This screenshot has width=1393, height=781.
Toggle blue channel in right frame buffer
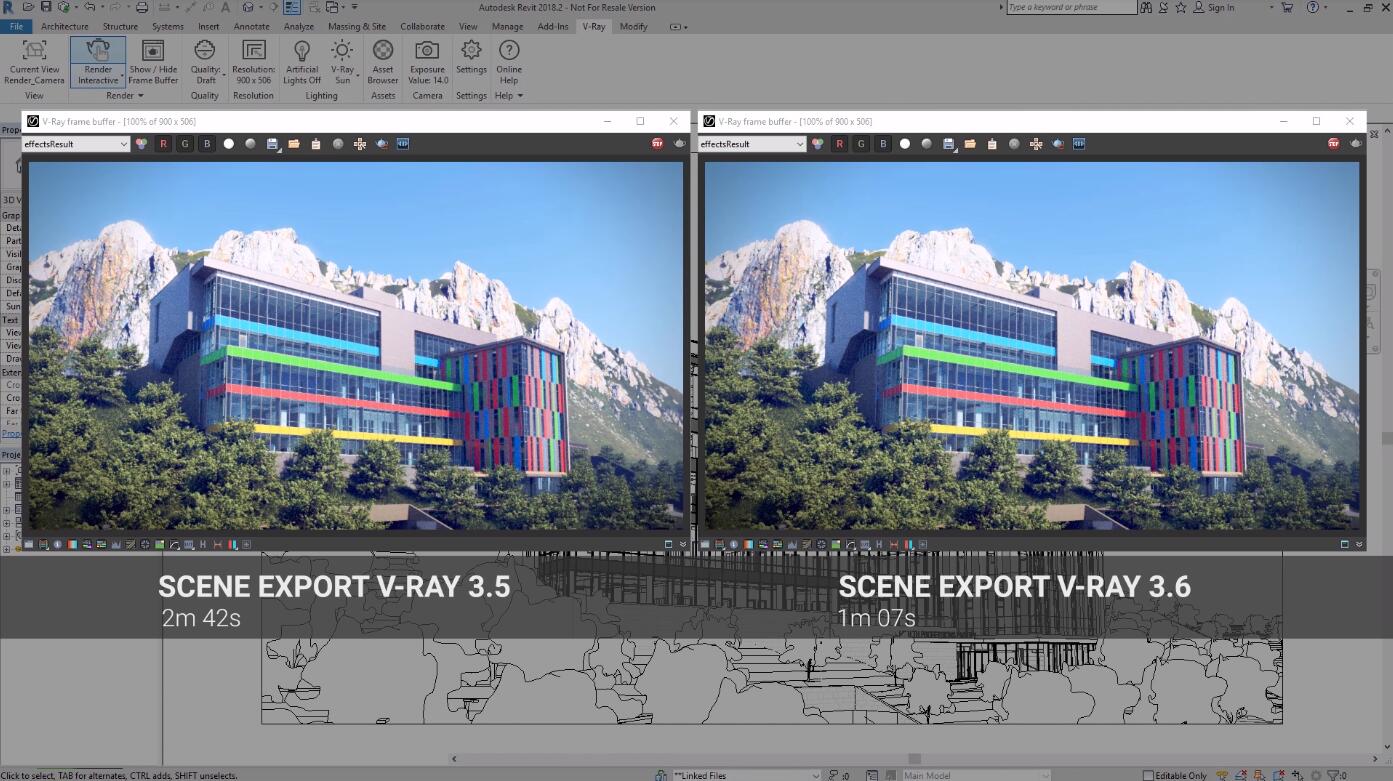[x=883, y=144]
